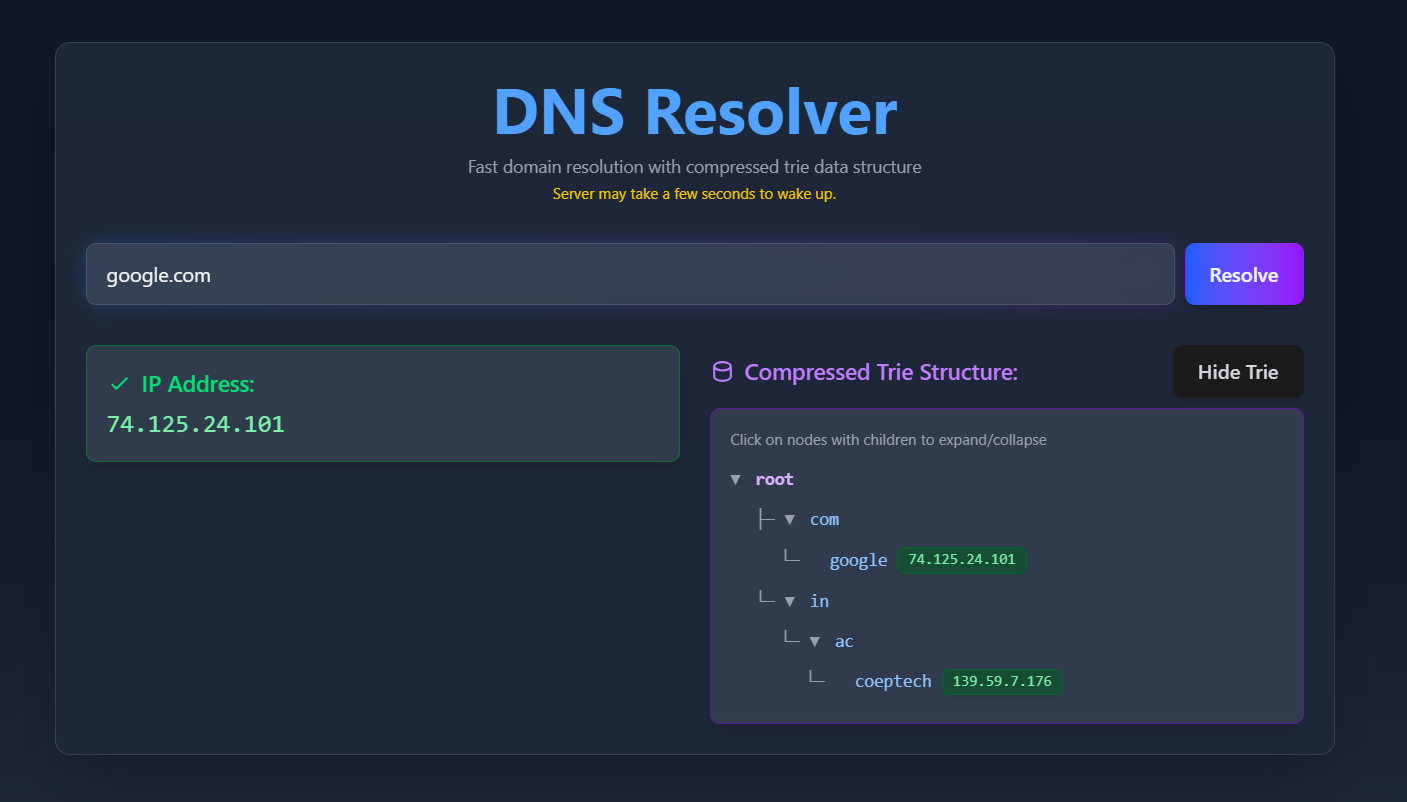Viewport: 1407px width, 802px height.
Task: Select the google node in the trie
Action: [x=858, y=560]
